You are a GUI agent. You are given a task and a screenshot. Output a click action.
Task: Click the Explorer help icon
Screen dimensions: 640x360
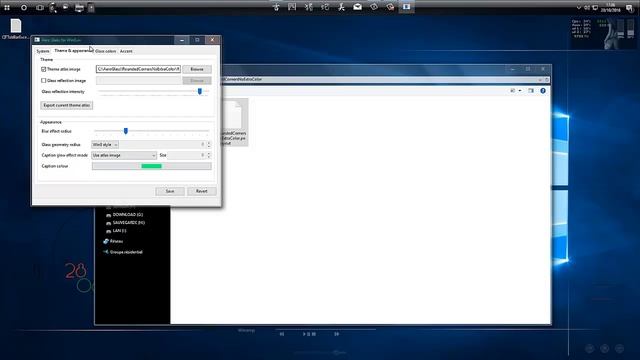click(x=543, y=91)
